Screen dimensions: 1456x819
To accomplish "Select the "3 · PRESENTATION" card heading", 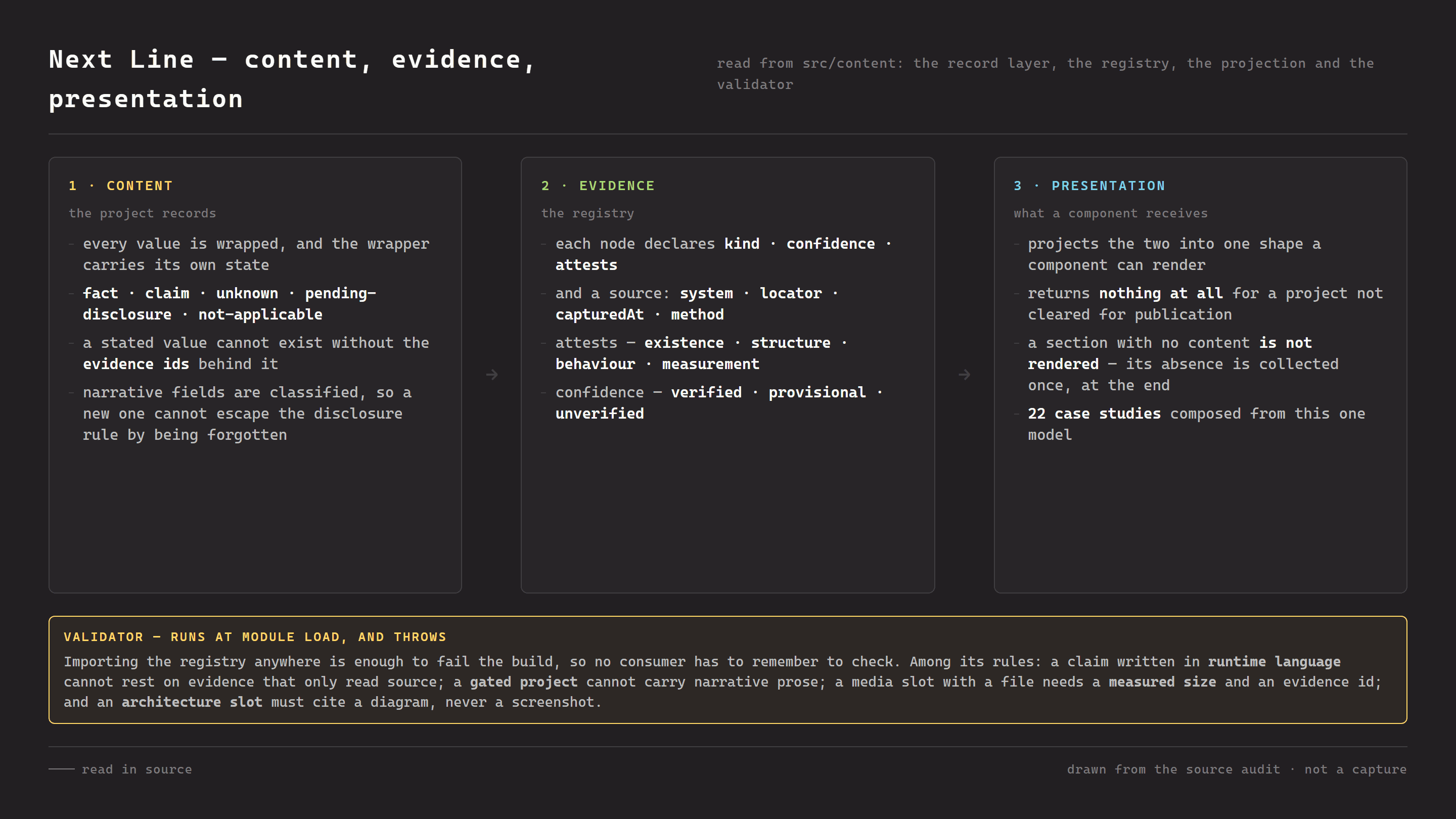I will click(1090, 186).
